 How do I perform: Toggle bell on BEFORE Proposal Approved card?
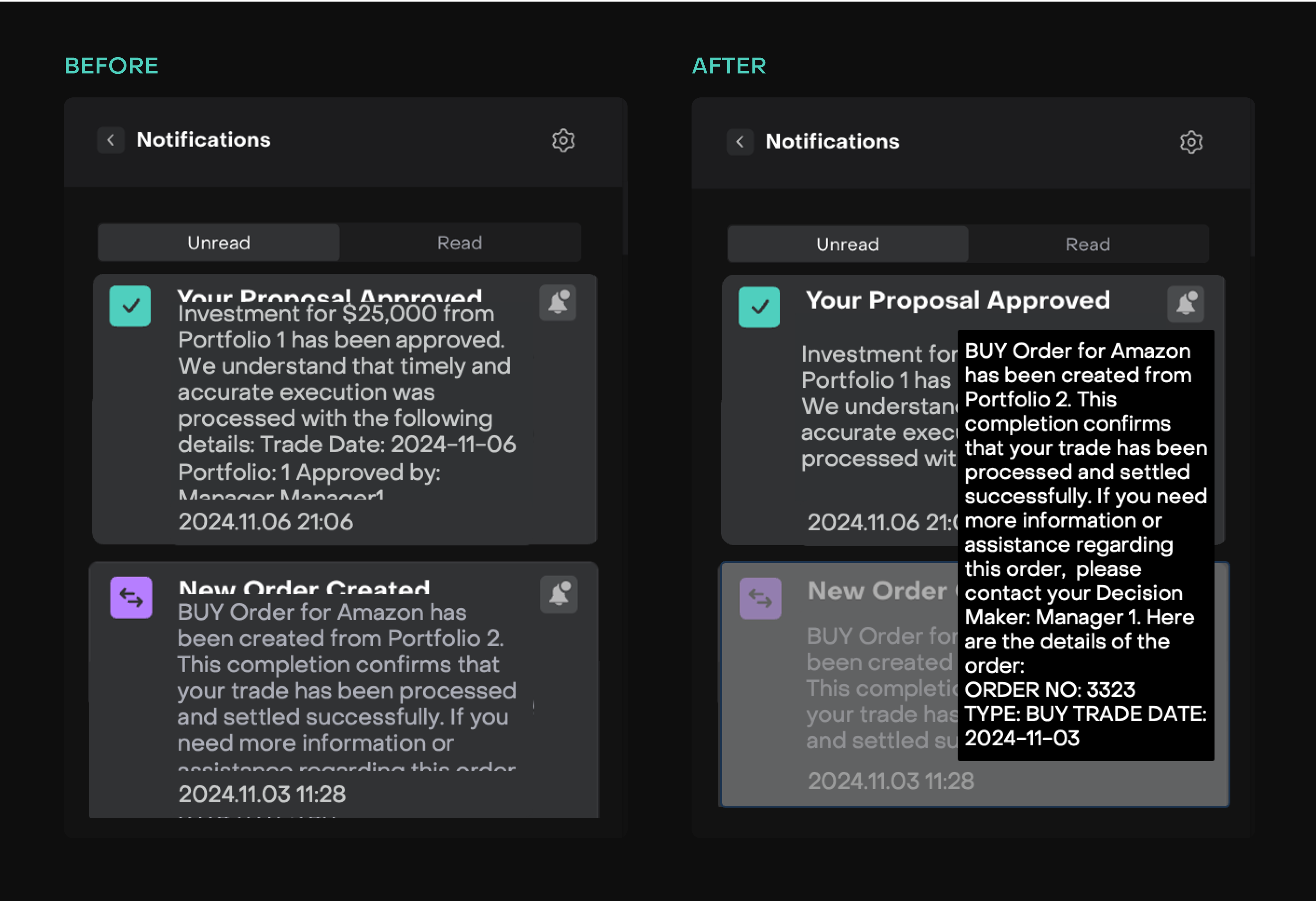coord(558,302)
